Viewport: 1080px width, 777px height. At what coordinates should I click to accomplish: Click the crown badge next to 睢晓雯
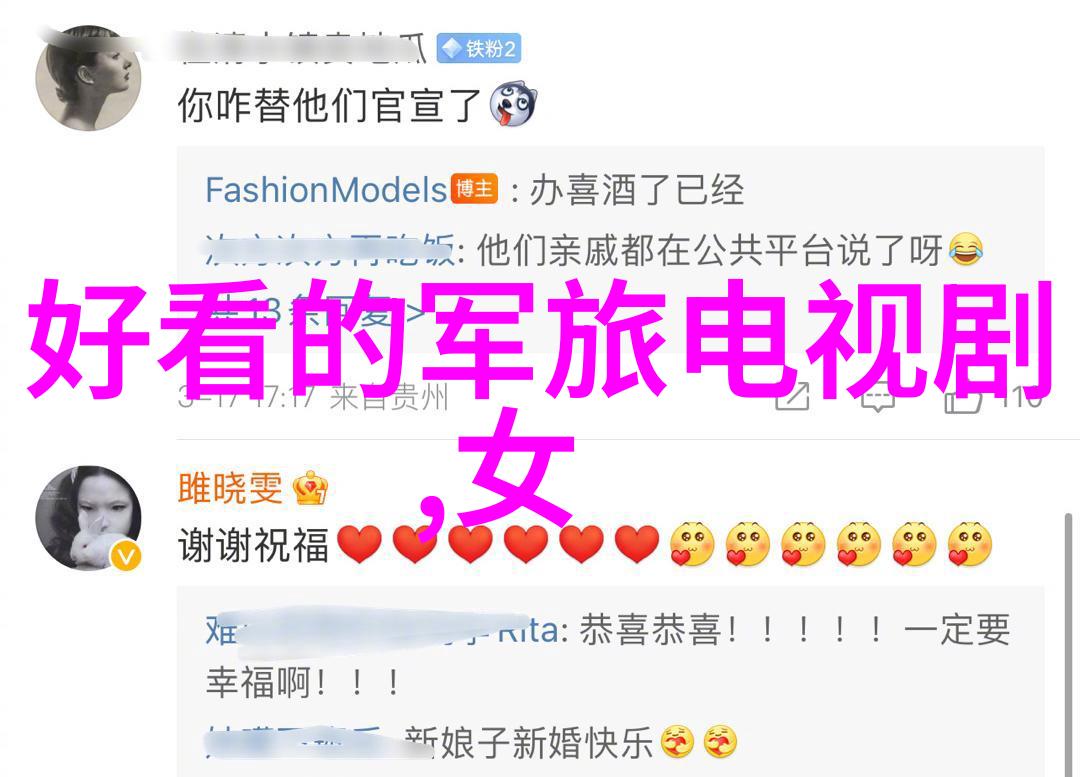point(310,488)
